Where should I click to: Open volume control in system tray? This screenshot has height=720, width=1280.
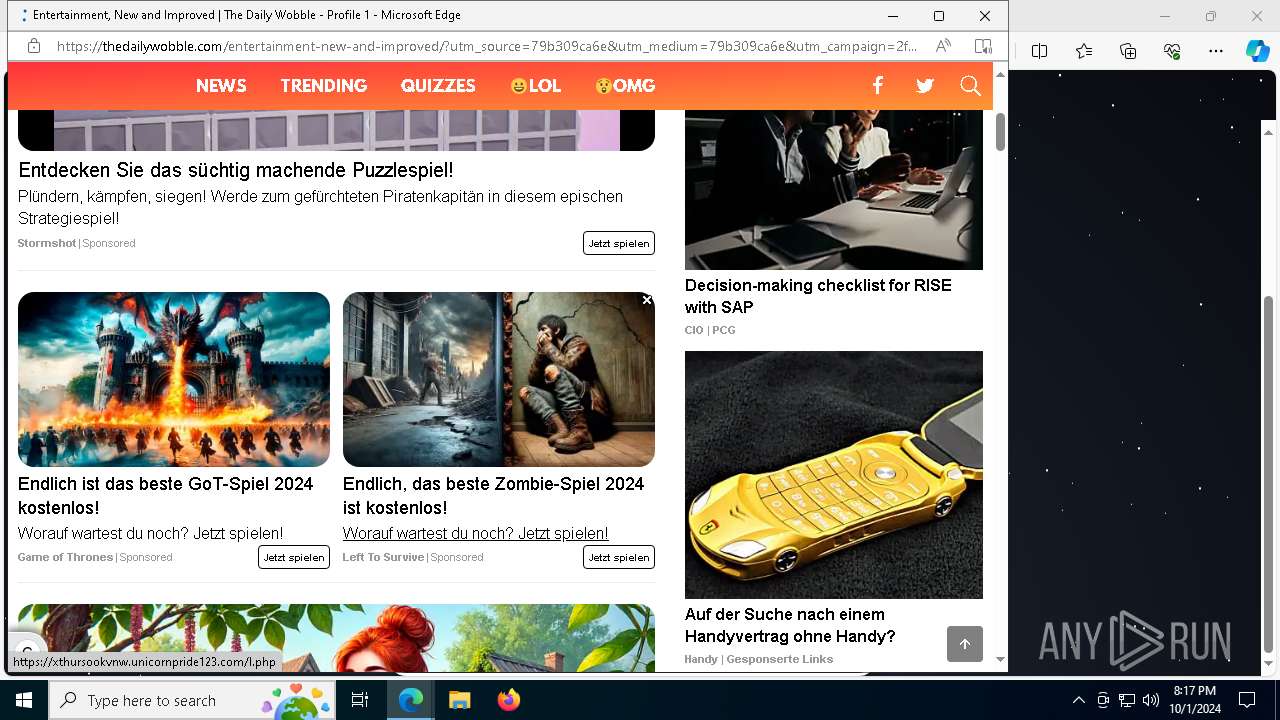coord(1150,700)
